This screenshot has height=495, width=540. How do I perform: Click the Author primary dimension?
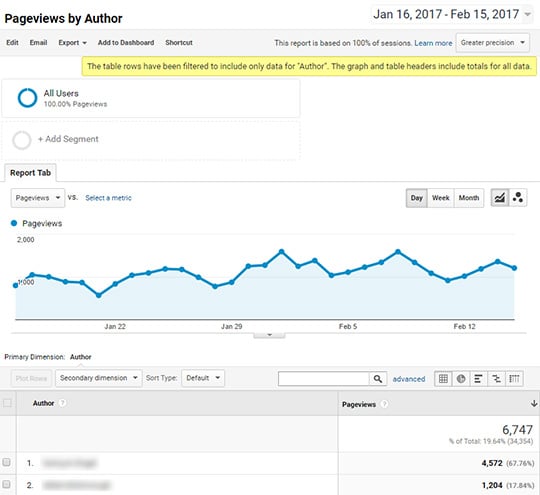click(x=81, y=357)
